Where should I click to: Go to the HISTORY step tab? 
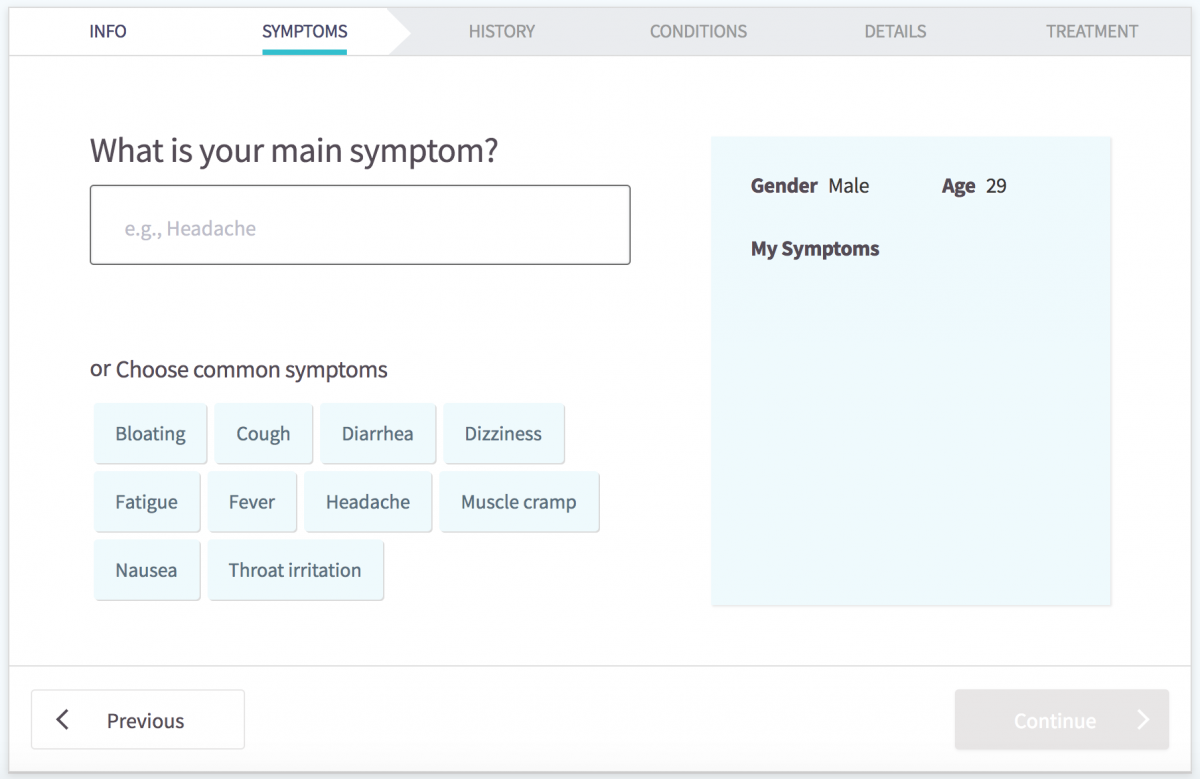[x=502, y=31]
